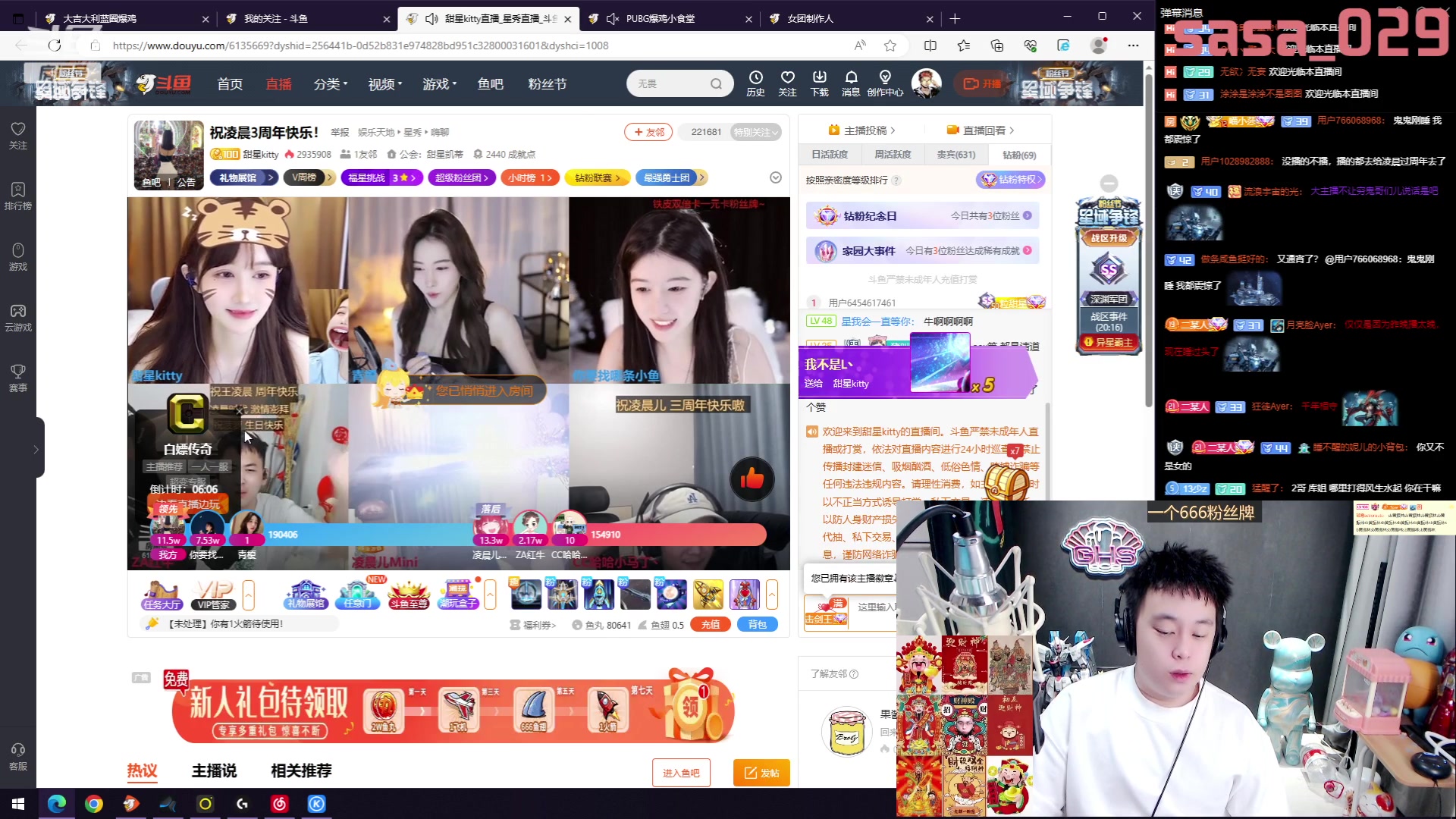This screenshot has height=819, width=1456.
Task: Click the search magnifier in Douyu search box
Action: coord(716,83)
